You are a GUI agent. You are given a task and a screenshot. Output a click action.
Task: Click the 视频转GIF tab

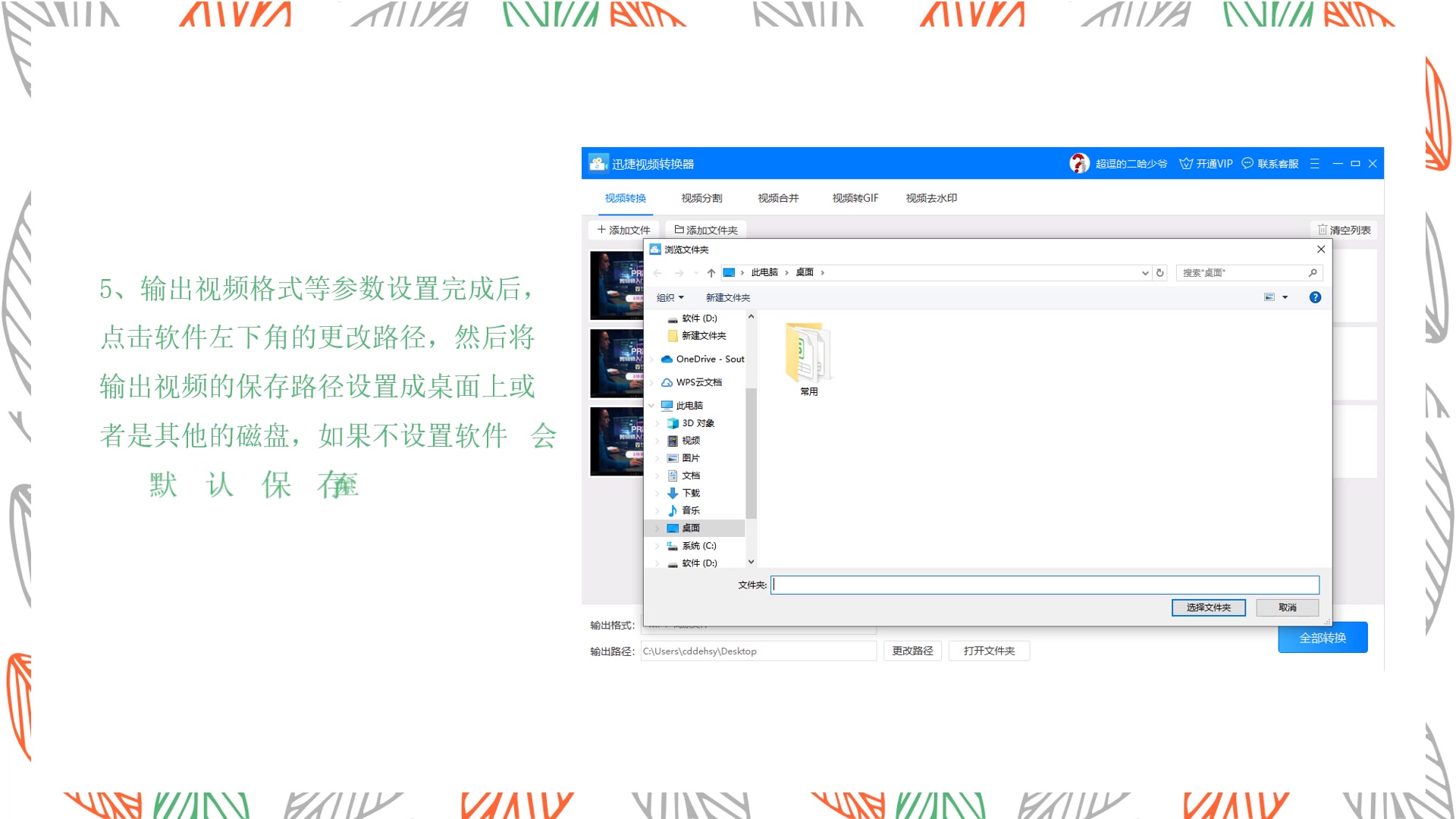click(853, 197)
